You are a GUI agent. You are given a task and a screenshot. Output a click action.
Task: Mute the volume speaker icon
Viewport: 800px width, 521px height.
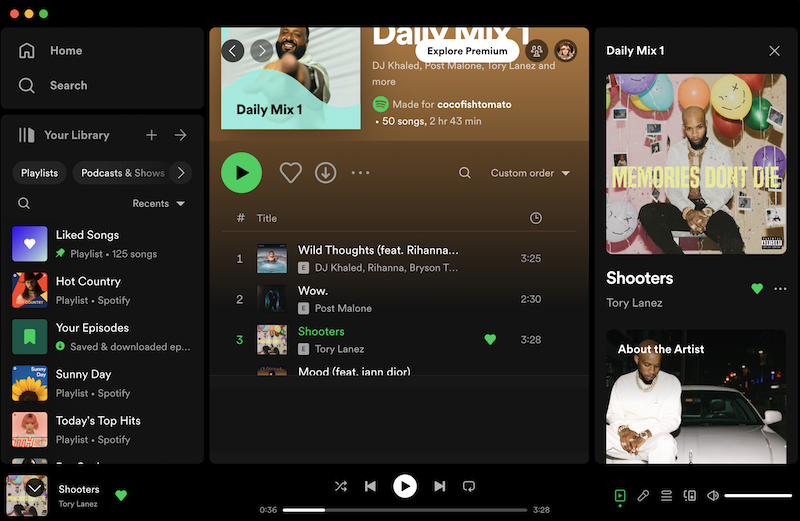point(712,495)
